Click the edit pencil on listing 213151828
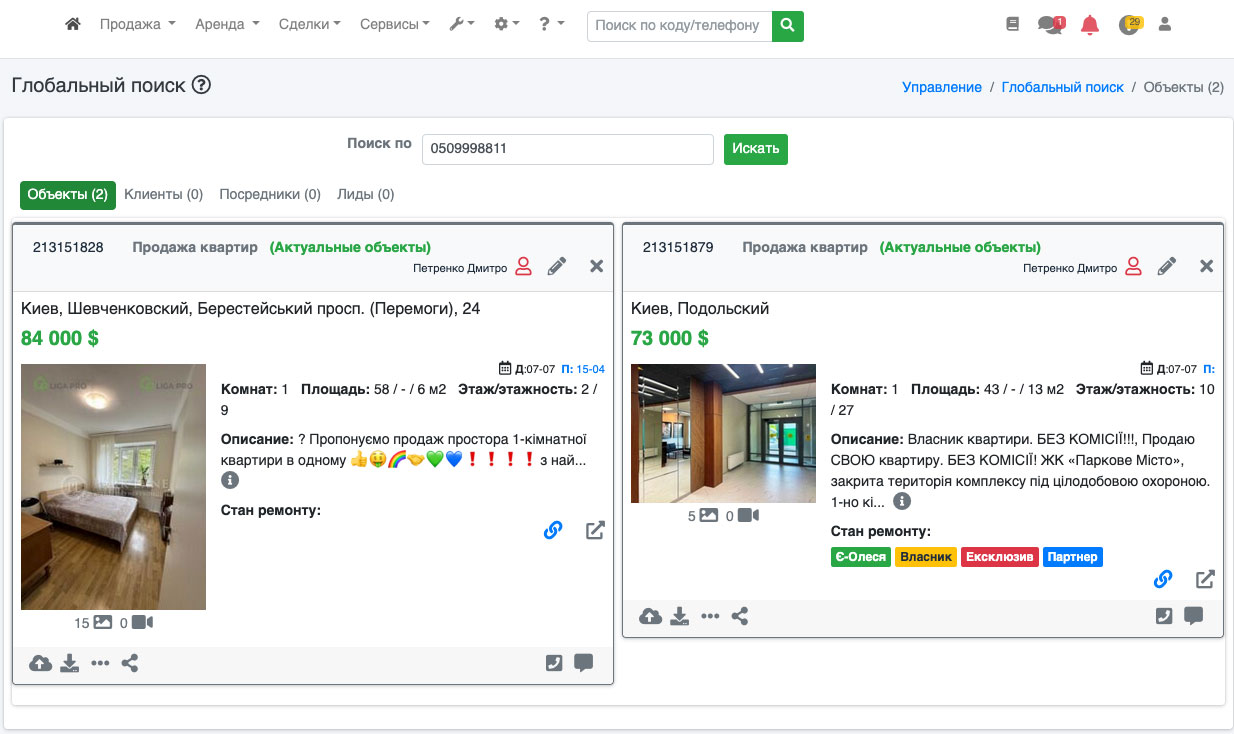1234x734 pixels. coord(557,266)
